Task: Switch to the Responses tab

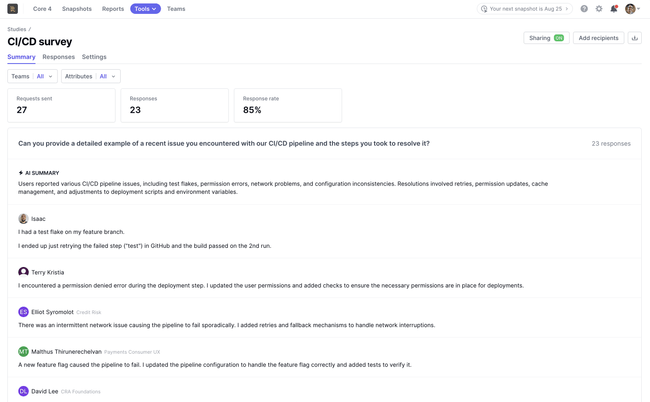Action: pos(58,57)
